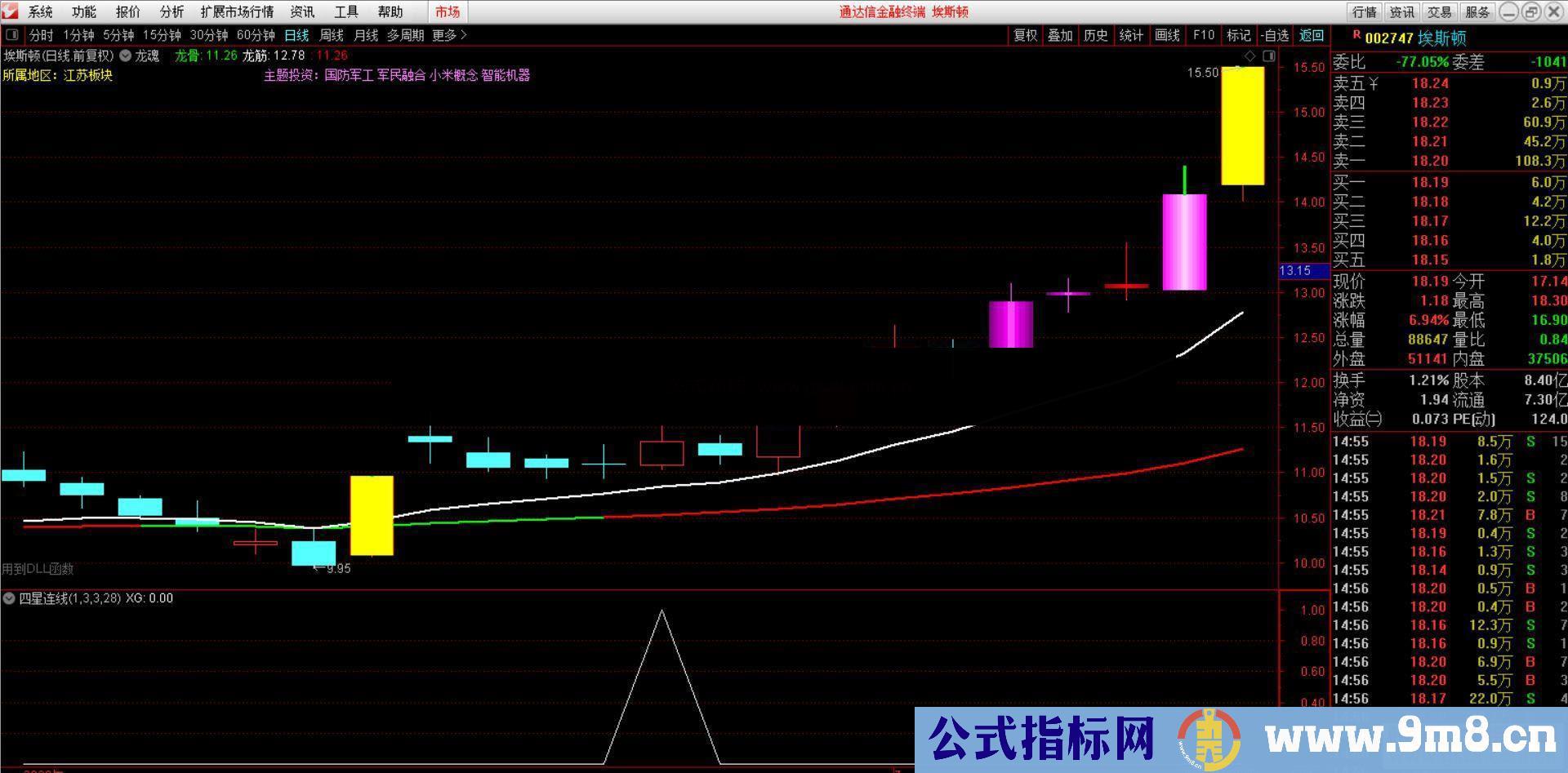
Task: Click the 智能机器 theme link
Action: 506,75
